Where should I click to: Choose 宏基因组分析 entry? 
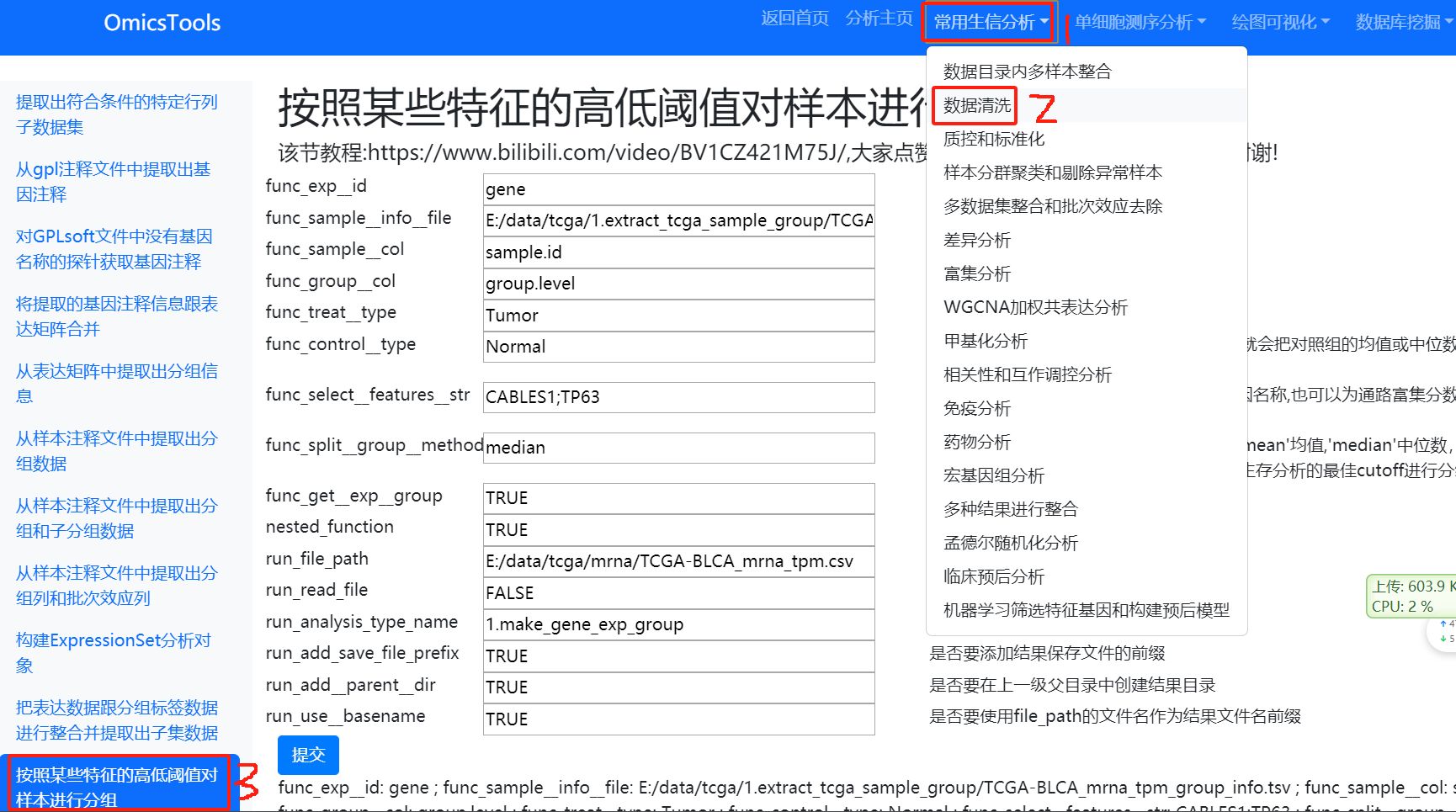coord(1087,475)
